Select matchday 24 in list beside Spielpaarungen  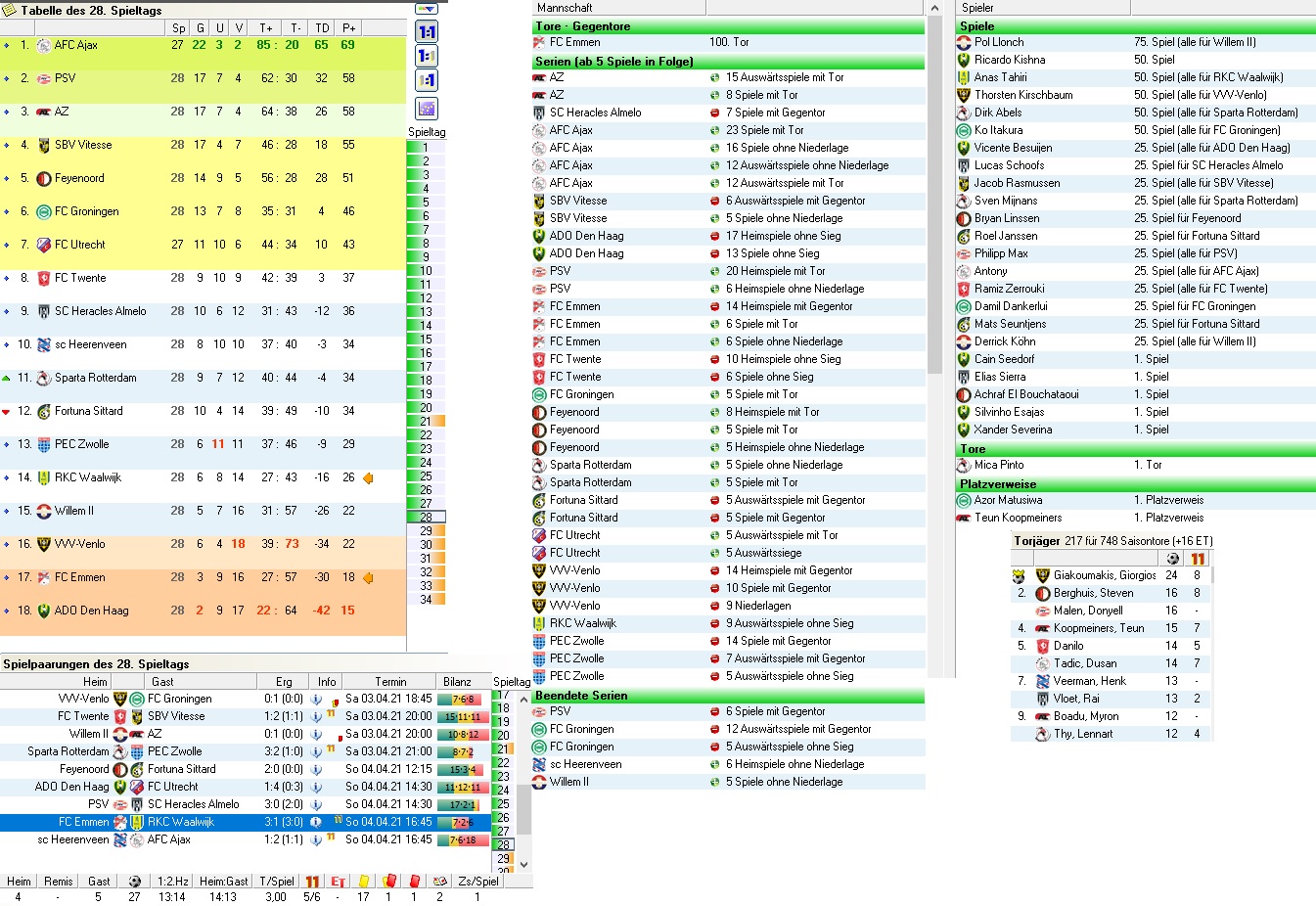point(503,790)
